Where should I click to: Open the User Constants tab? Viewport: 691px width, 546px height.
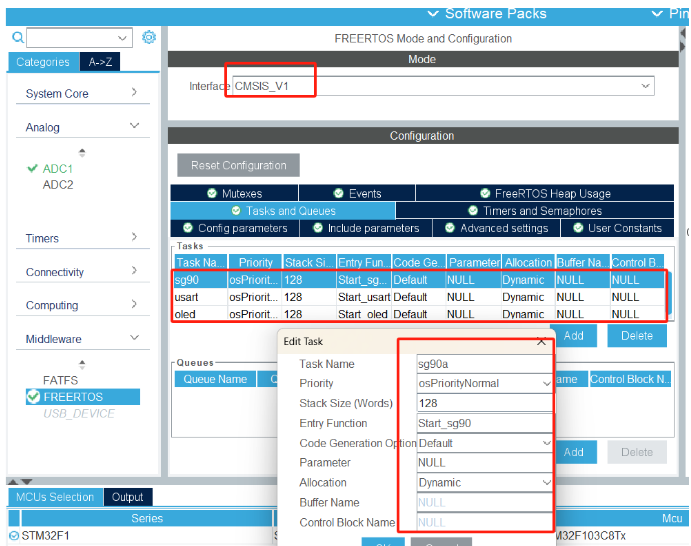[617, 228]
